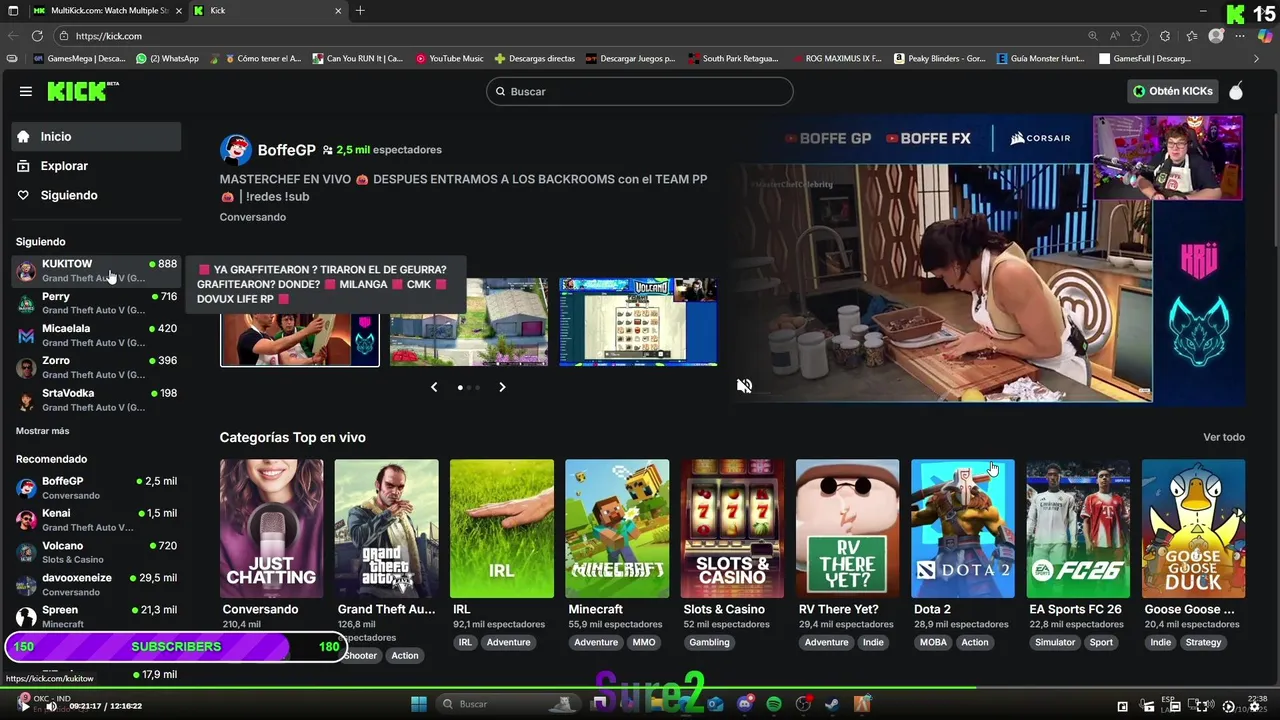Select the Volcano slots carousel thumbnail
The image size is (1280, 720).
point(638,322)
